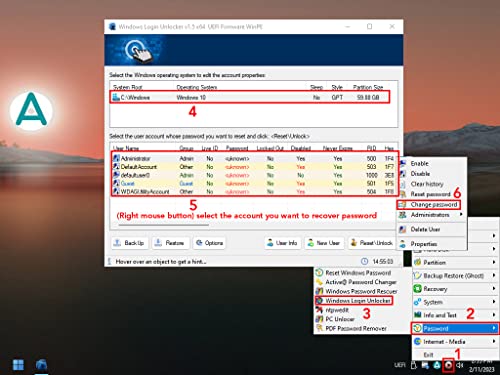Click the Active@ Password Changer key icon
Screen dimensions: 500x375
(x=319, y=282)
